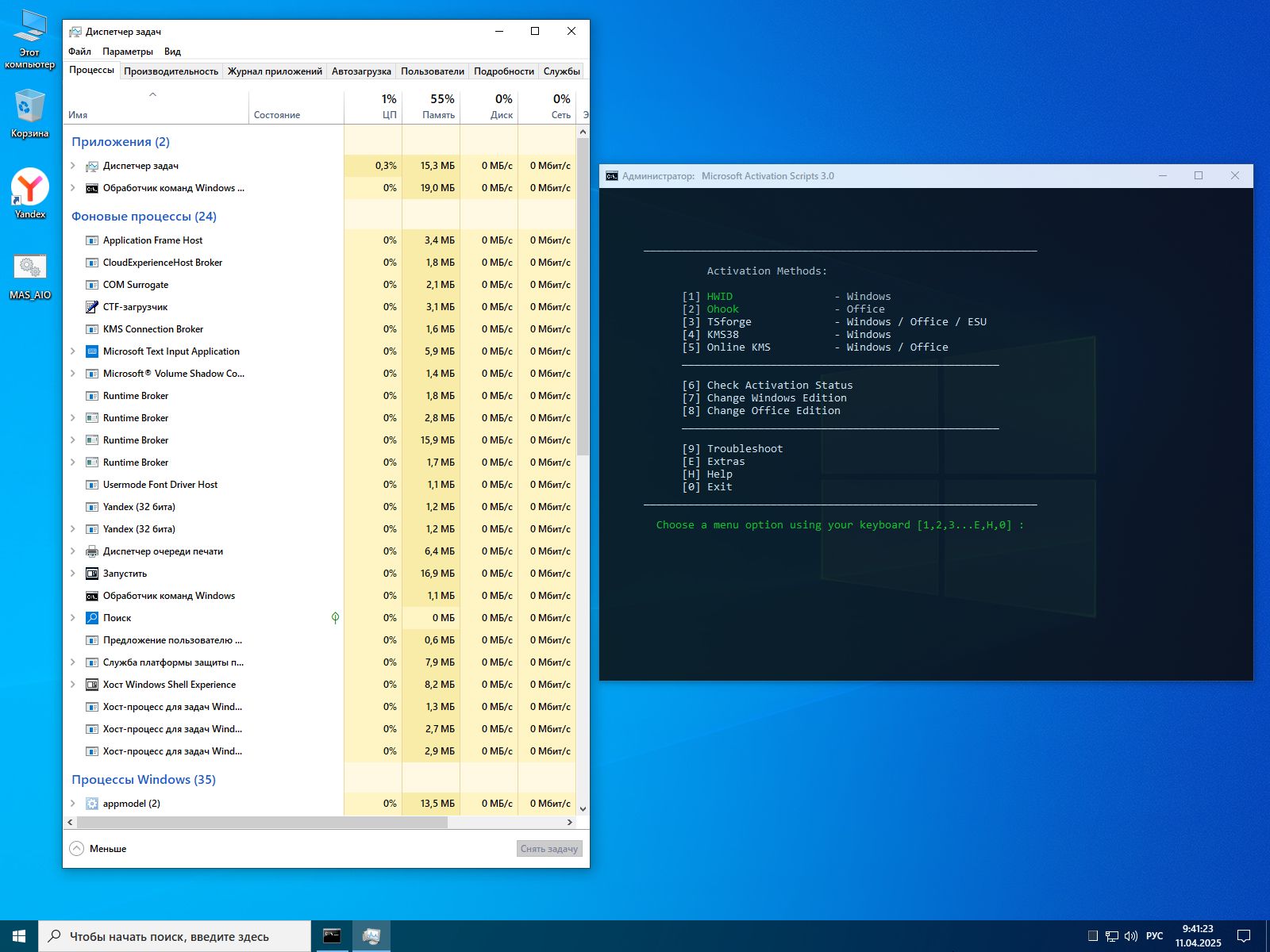Click the green leaf suspended status icon
This screenshot has height=952, width=1270.
point(335,617)
